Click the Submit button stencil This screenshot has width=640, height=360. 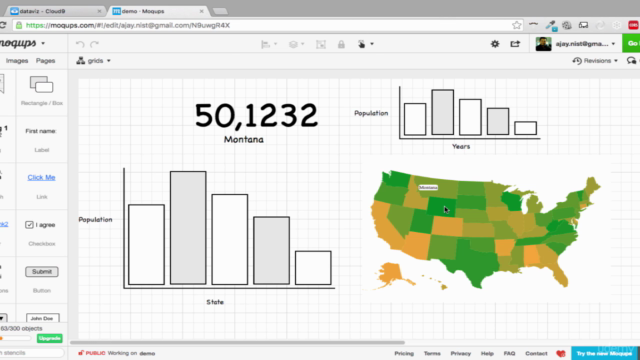(x=42, y=272)
